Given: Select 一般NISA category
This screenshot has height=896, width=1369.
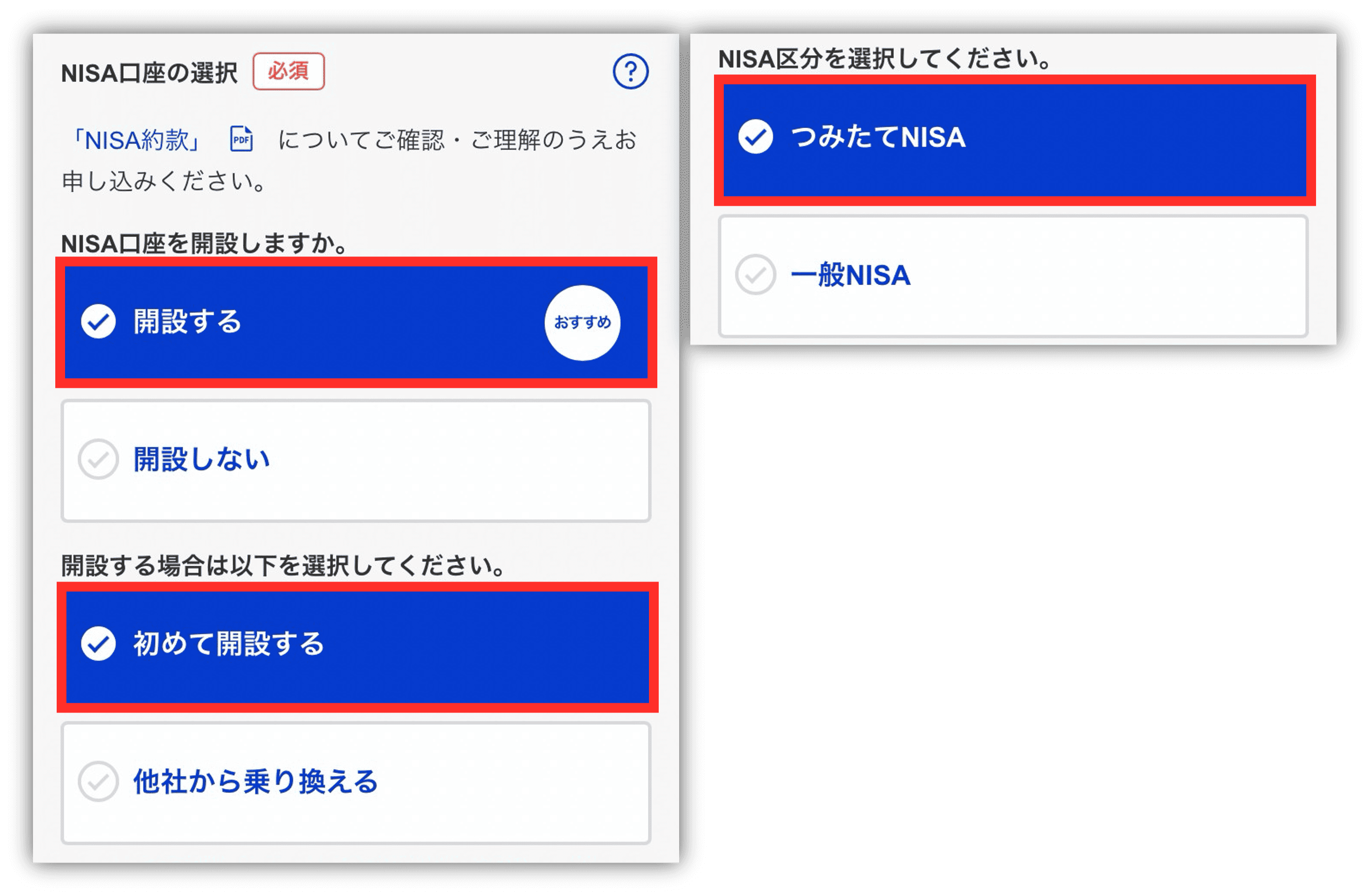Looking at the screenshot, I should [1014, 276].
